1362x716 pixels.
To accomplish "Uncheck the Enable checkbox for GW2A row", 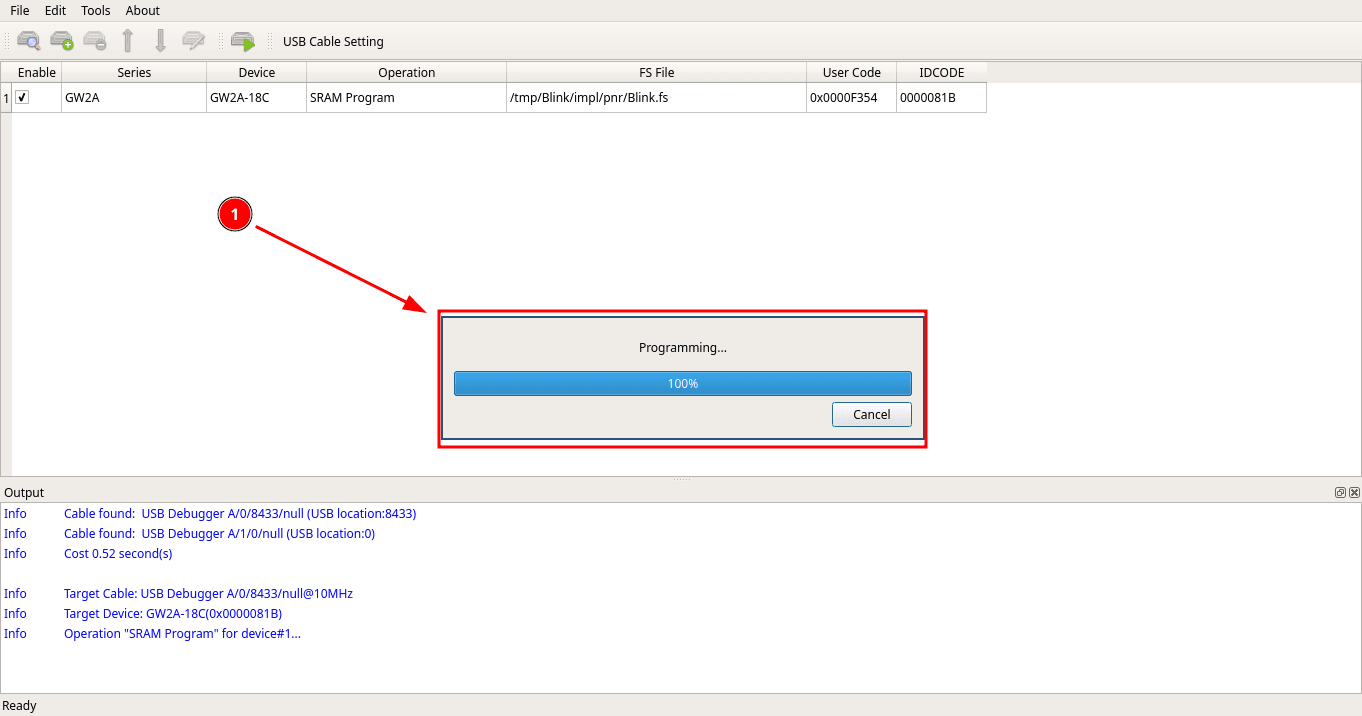I will [22, 97].
